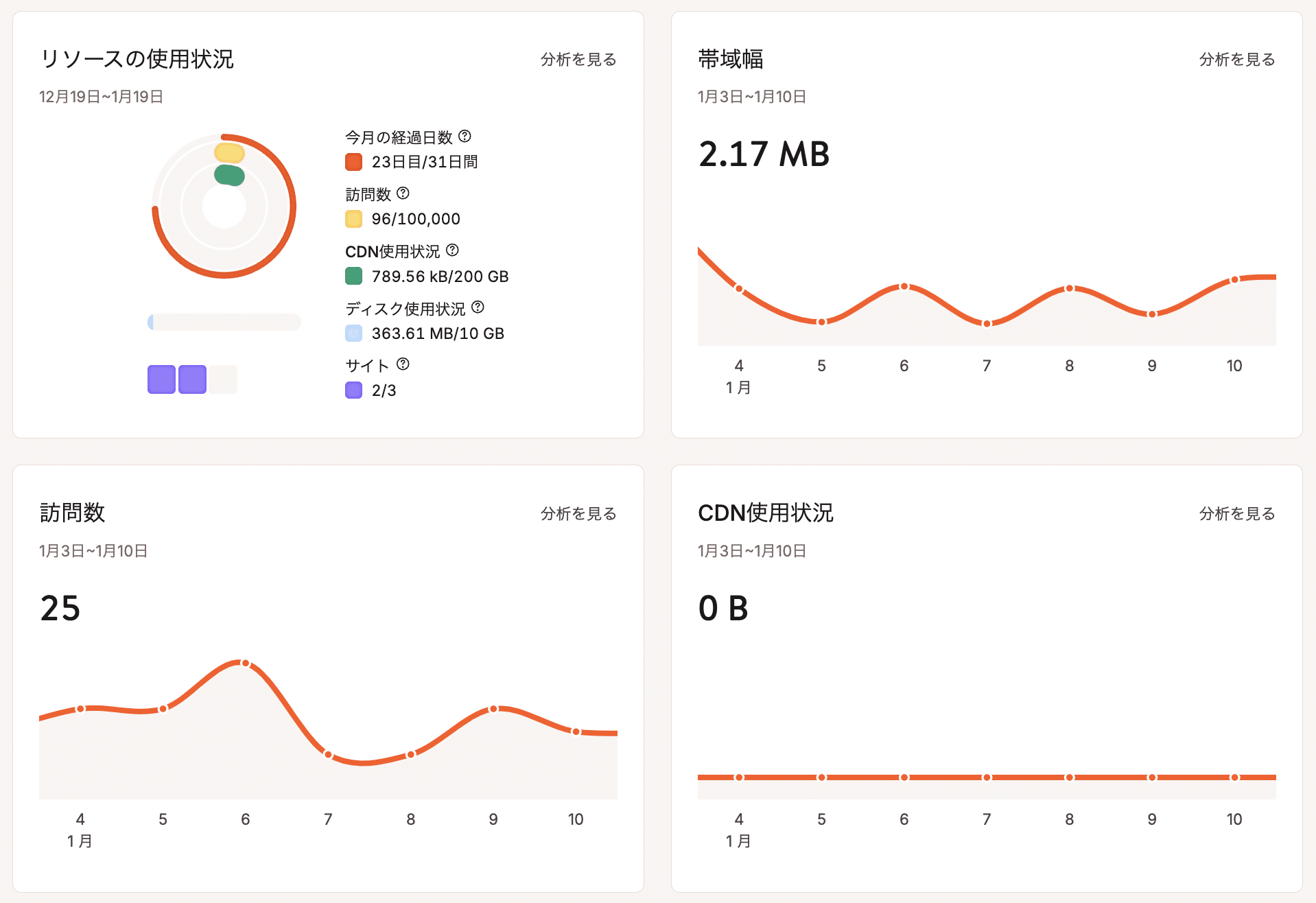Click 帯域幅 chart data point for day 5
Viewport: 1316px width, 903px height.
coord(821,322)
